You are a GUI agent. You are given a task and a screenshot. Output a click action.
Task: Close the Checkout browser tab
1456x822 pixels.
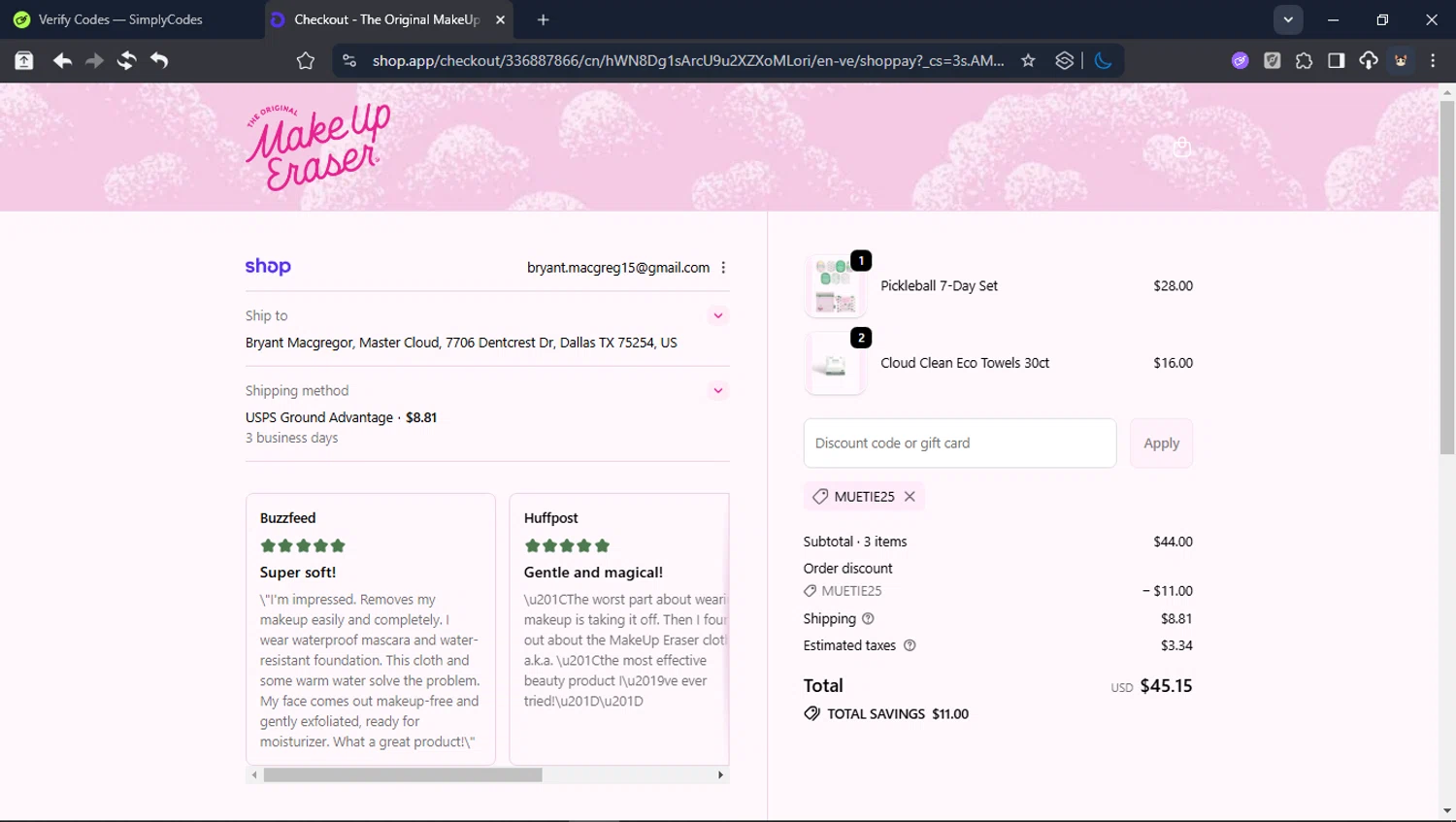pyautogui.click(x=500, y=19)
